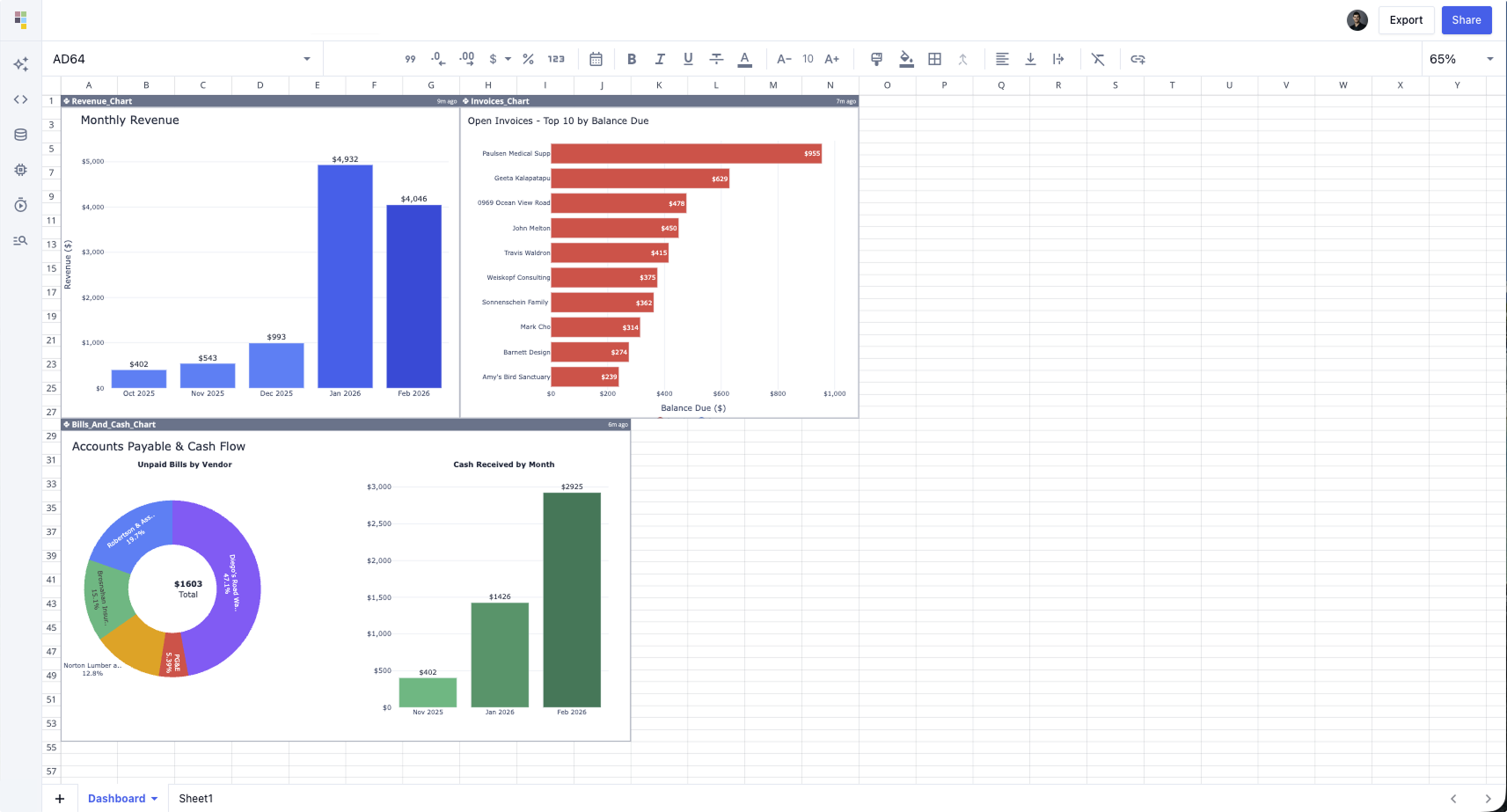Open the borders grid tool
The image size is (1507, 812).
pyautogui.click(x=934, y=59)
